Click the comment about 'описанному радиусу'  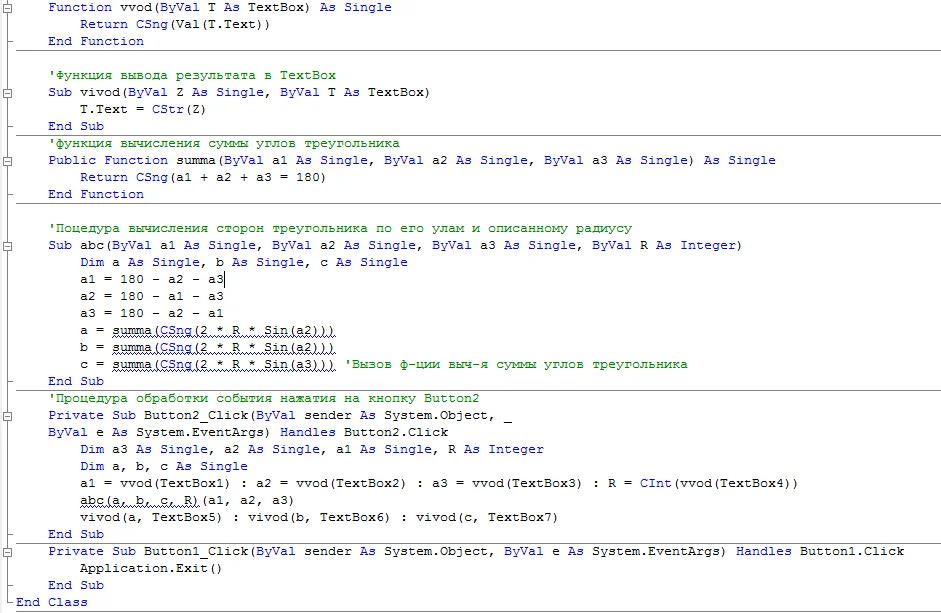[340, 229]
